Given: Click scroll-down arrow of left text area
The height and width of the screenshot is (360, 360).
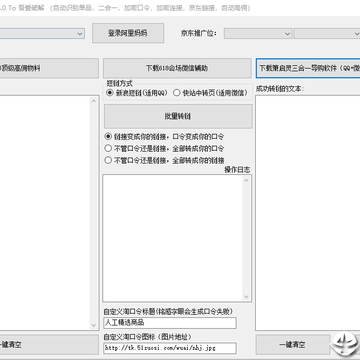Looking at the screenshot, I should [94, 325].
